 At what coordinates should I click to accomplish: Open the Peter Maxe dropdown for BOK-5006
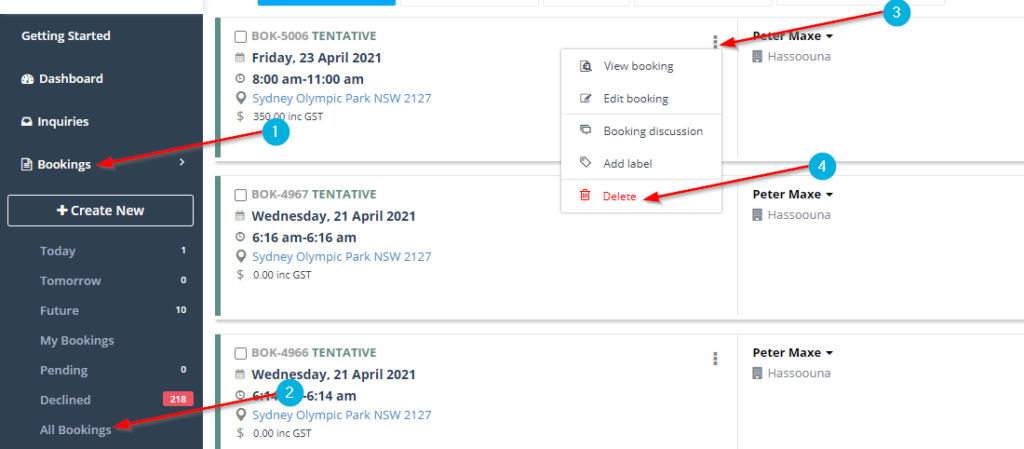click(x=793, y=36)
